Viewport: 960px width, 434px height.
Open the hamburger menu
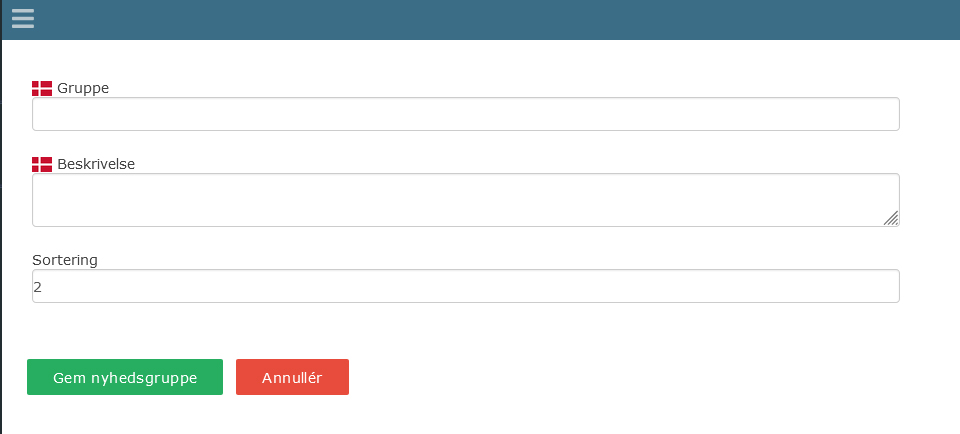pos(22,19)
